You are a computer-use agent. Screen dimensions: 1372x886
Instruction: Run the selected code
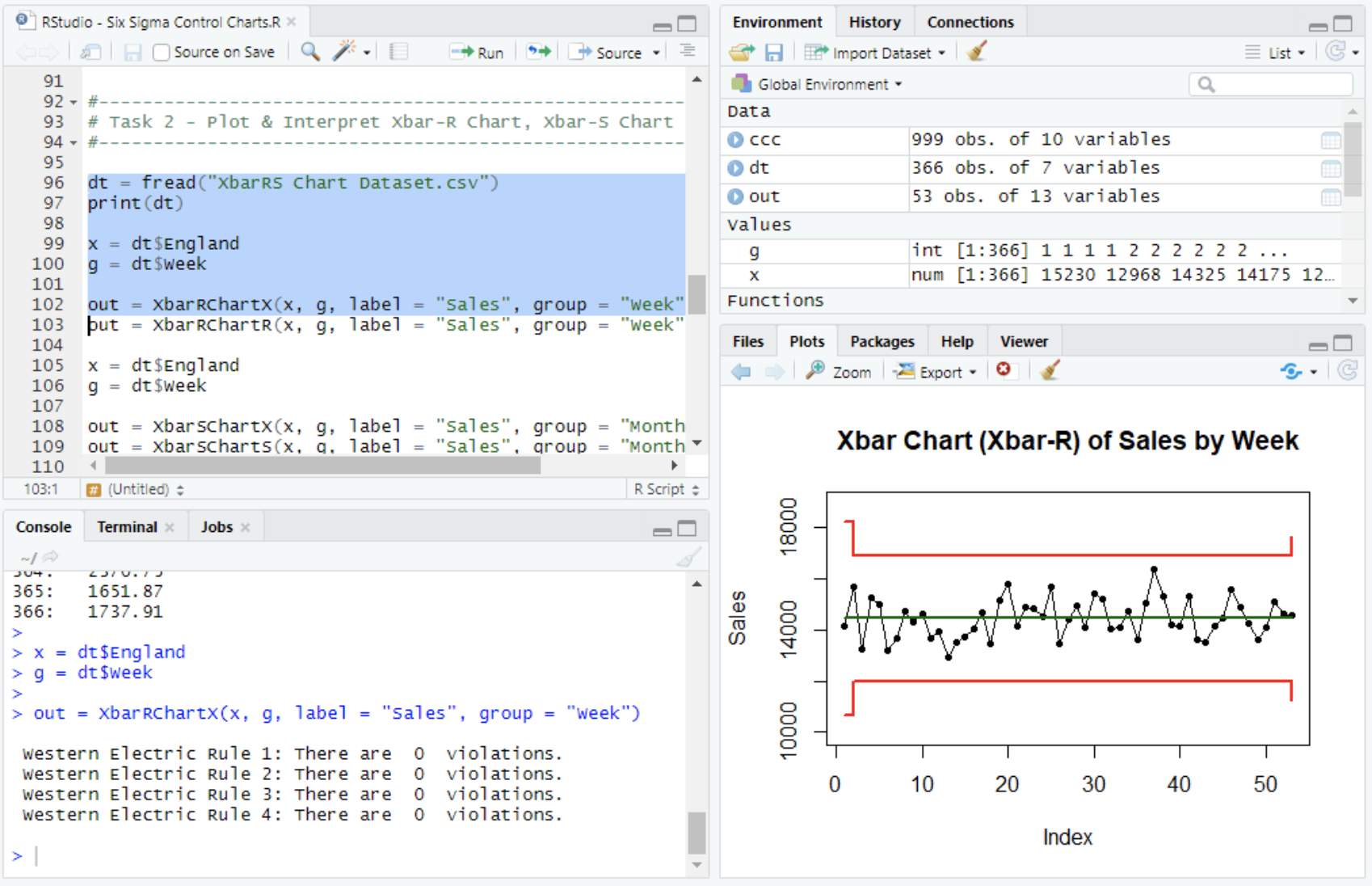coord(477,51)
